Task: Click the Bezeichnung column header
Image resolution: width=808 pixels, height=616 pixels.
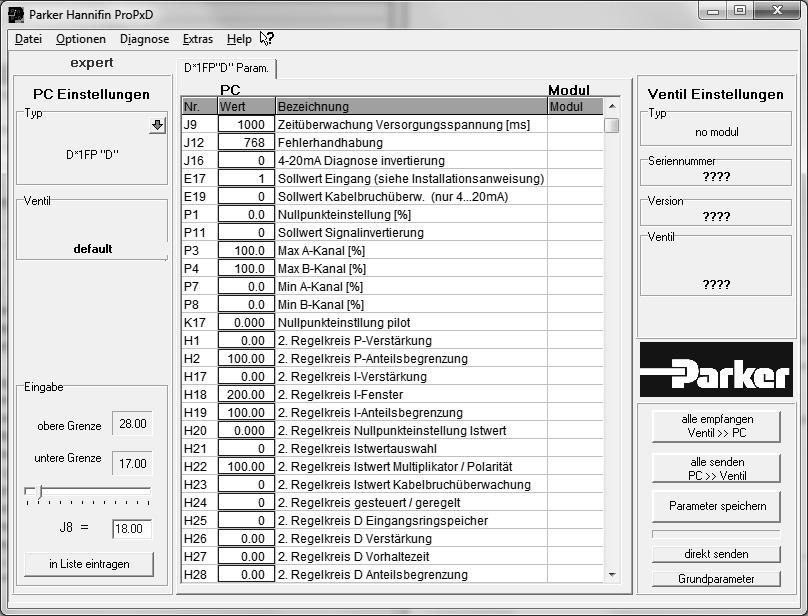Action: pos(411,106)
